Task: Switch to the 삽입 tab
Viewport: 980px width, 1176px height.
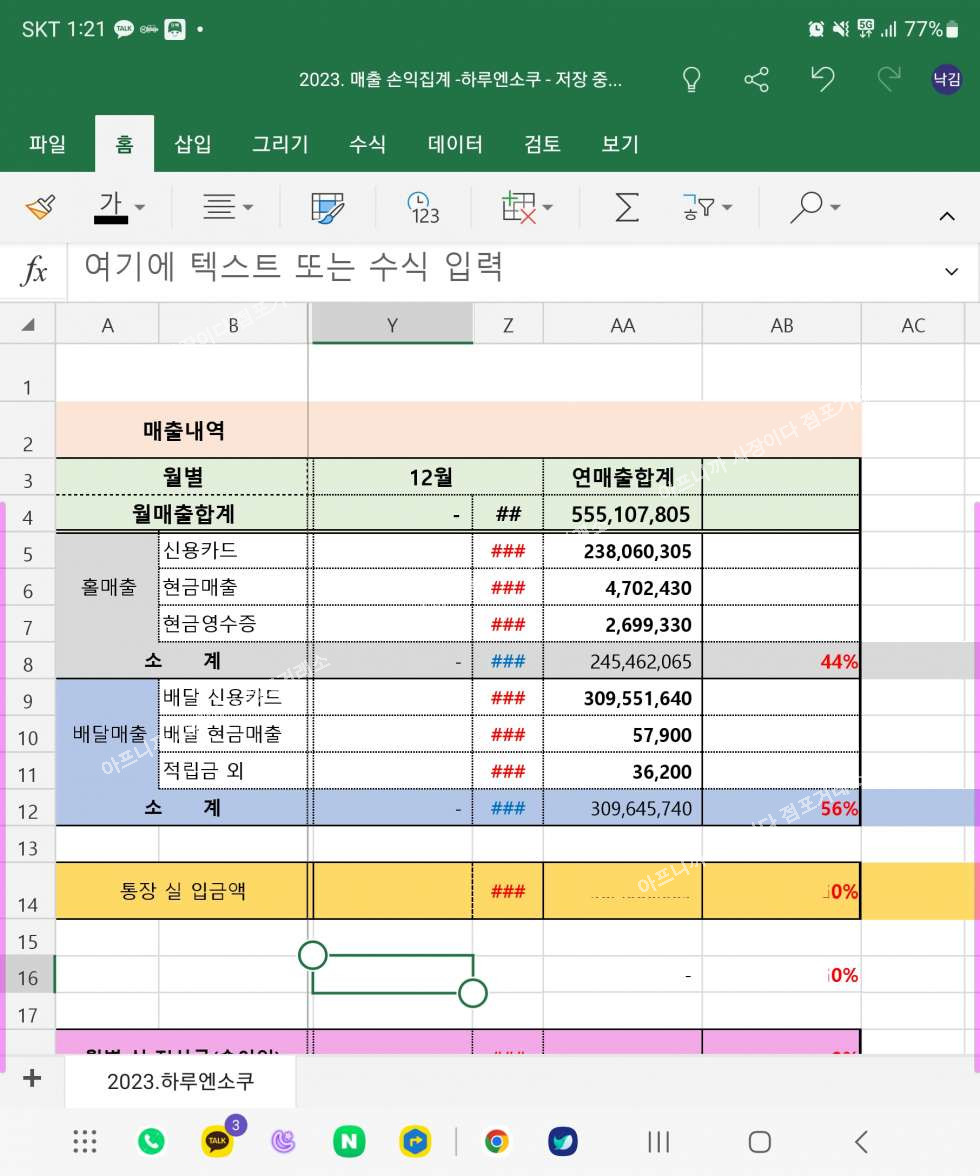Action: tap(193, 144)
